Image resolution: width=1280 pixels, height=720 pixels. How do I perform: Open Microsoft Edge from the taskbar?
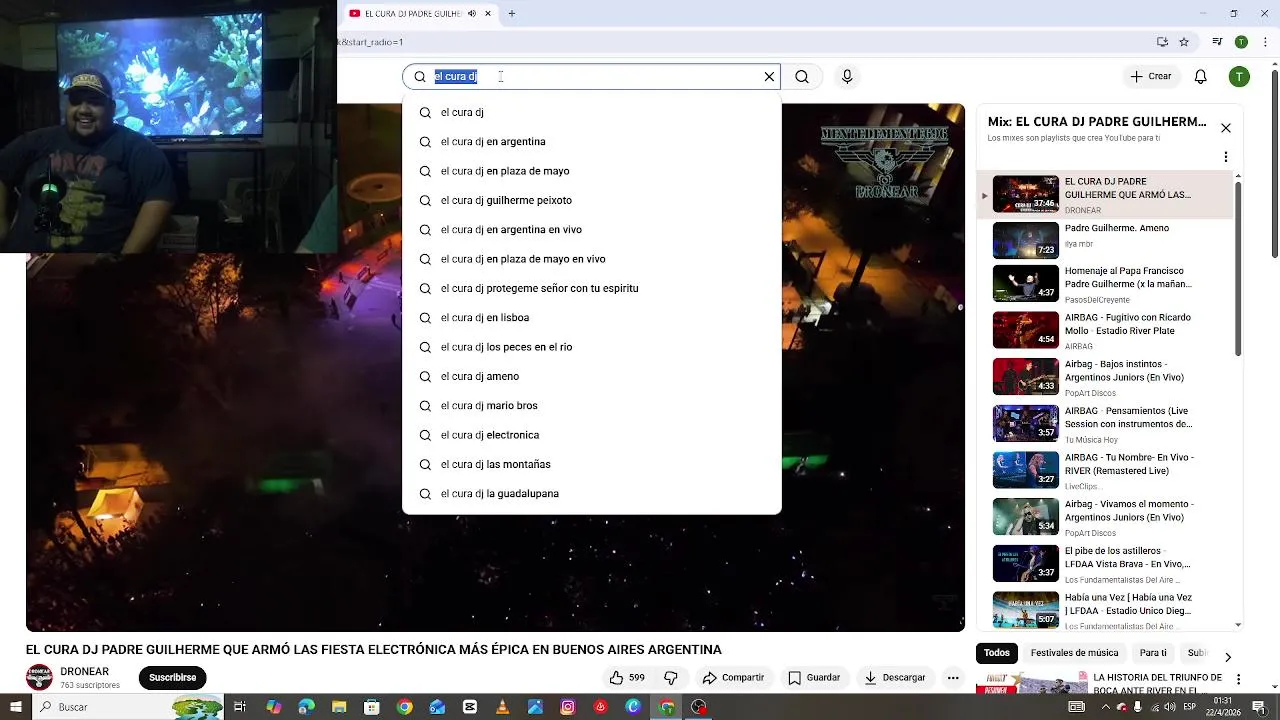306,707
